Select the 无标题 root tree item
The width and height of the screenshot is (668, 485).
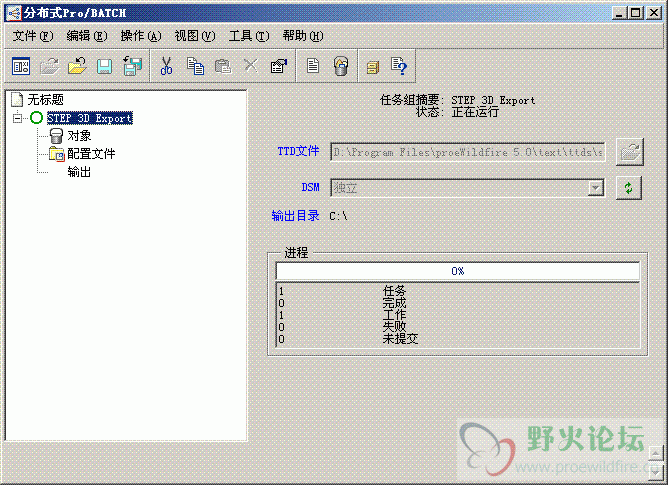(x=45, y=100)
